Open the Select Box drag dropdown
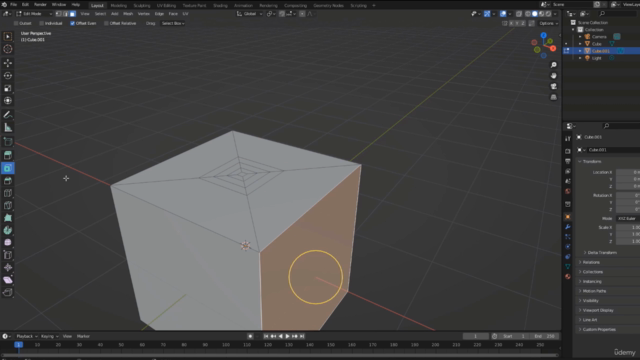Viewport: 640px width, 360px height. click(x=173, y=23)
